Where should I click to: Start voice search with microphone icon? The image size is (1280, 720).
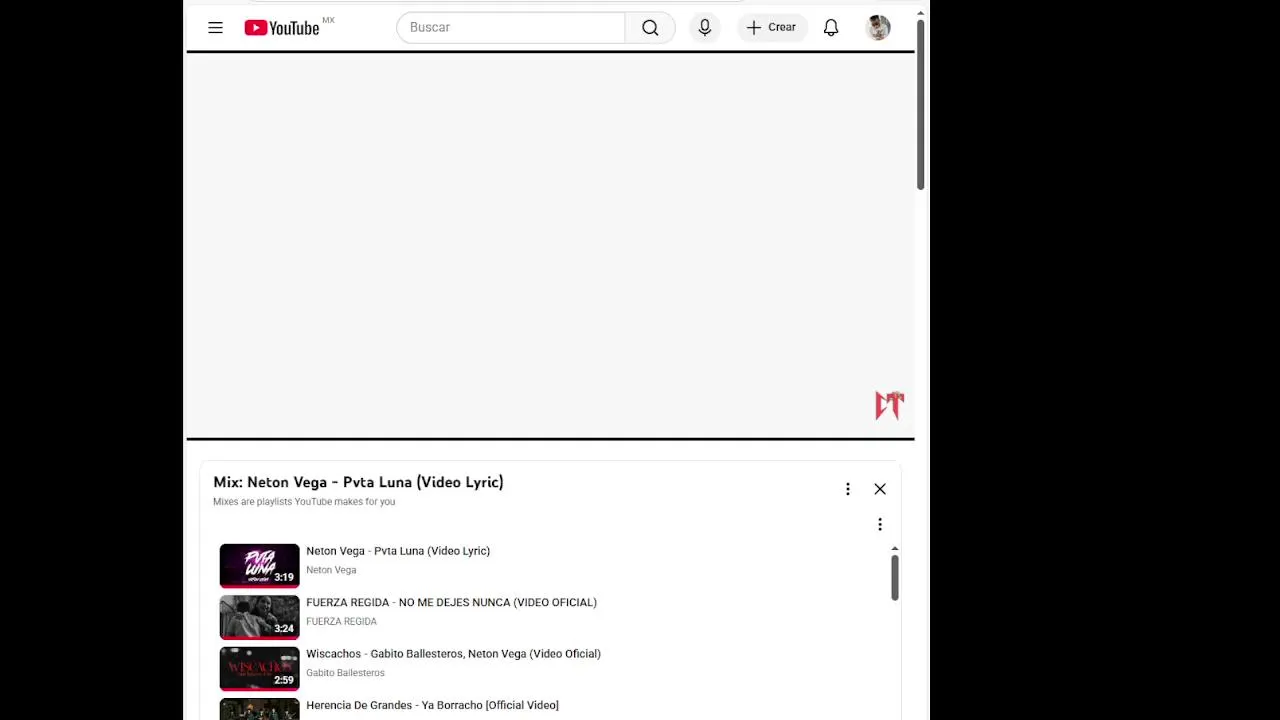(705, 28)
